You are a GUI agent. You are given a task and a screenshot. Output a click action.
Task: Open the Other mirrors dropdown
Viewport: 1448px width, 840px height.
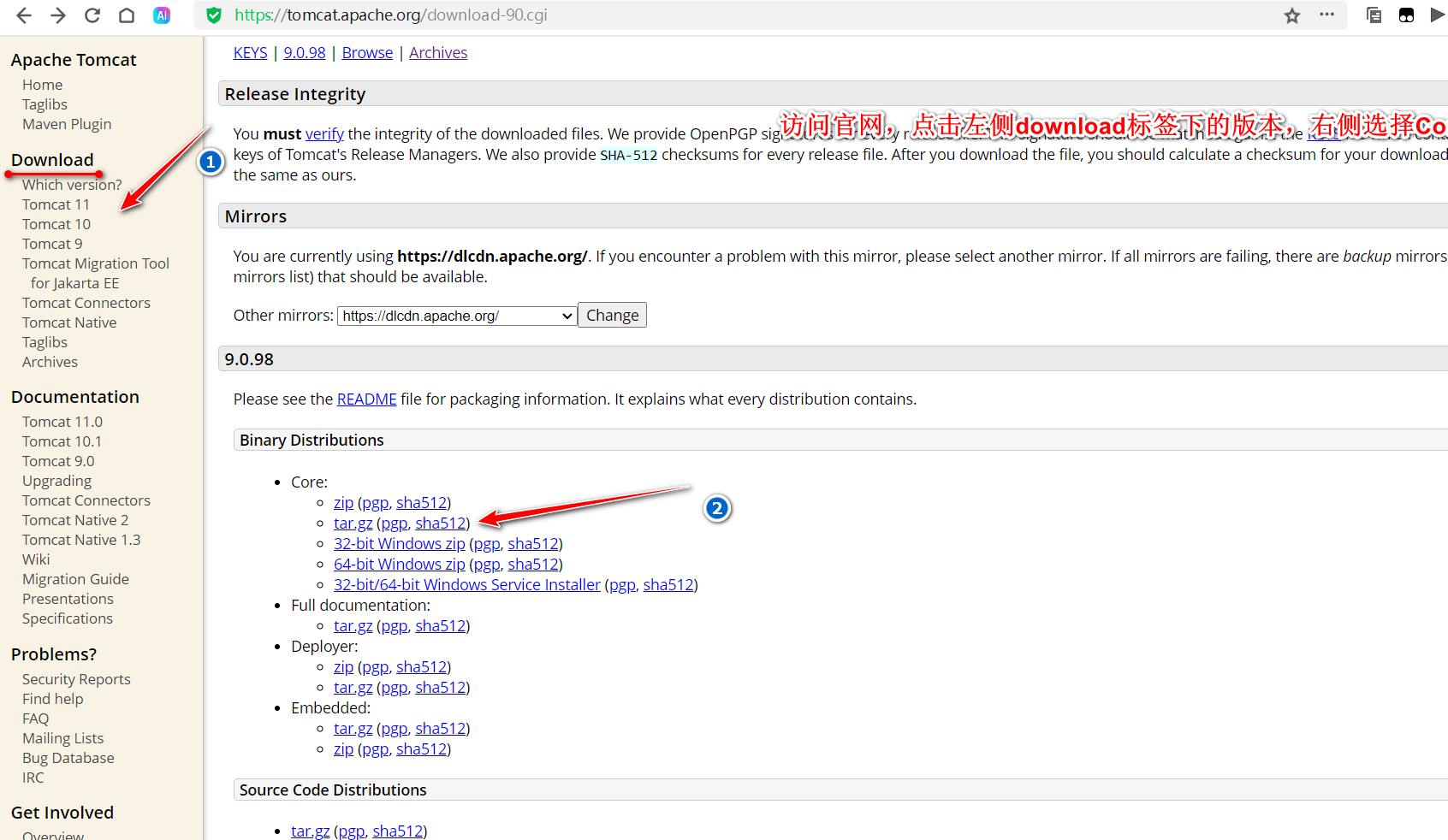pyautogui.click(x=457, y=316)
